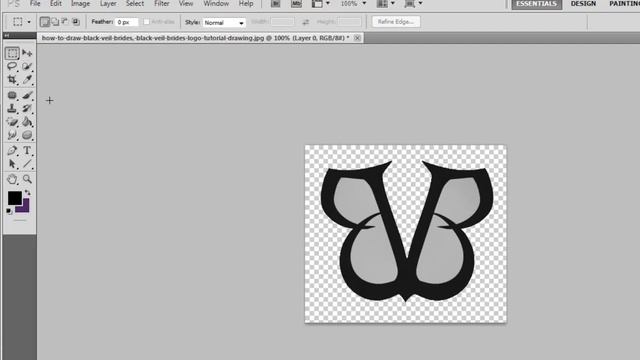Open the Arrange Documents dropdown
The image size is (640, 360).
click(386, 4)
